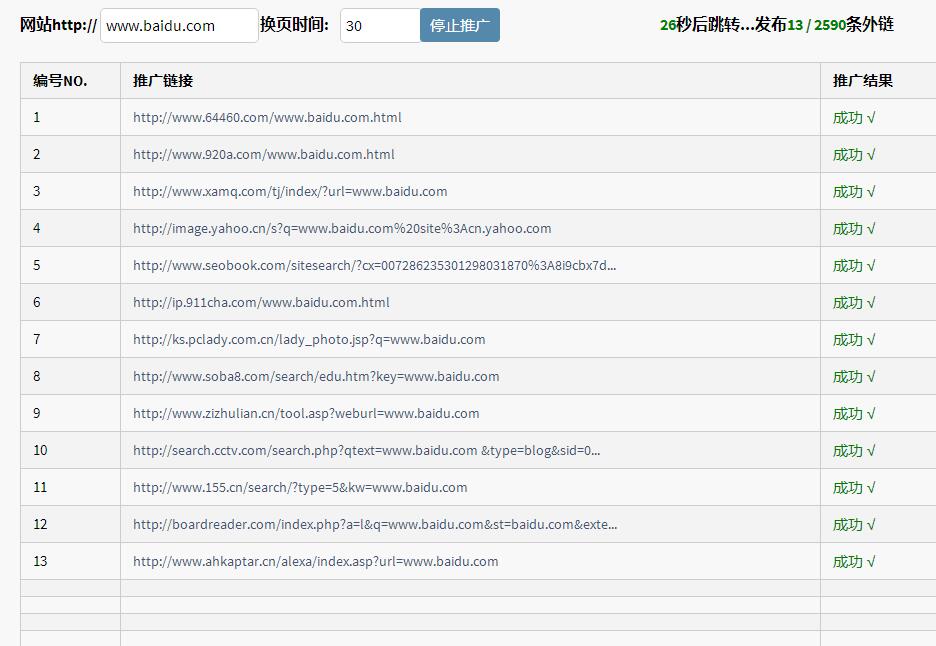Click 成功 result in row 6
Screen dimensions: 936x646
click(x=854, y=303)
